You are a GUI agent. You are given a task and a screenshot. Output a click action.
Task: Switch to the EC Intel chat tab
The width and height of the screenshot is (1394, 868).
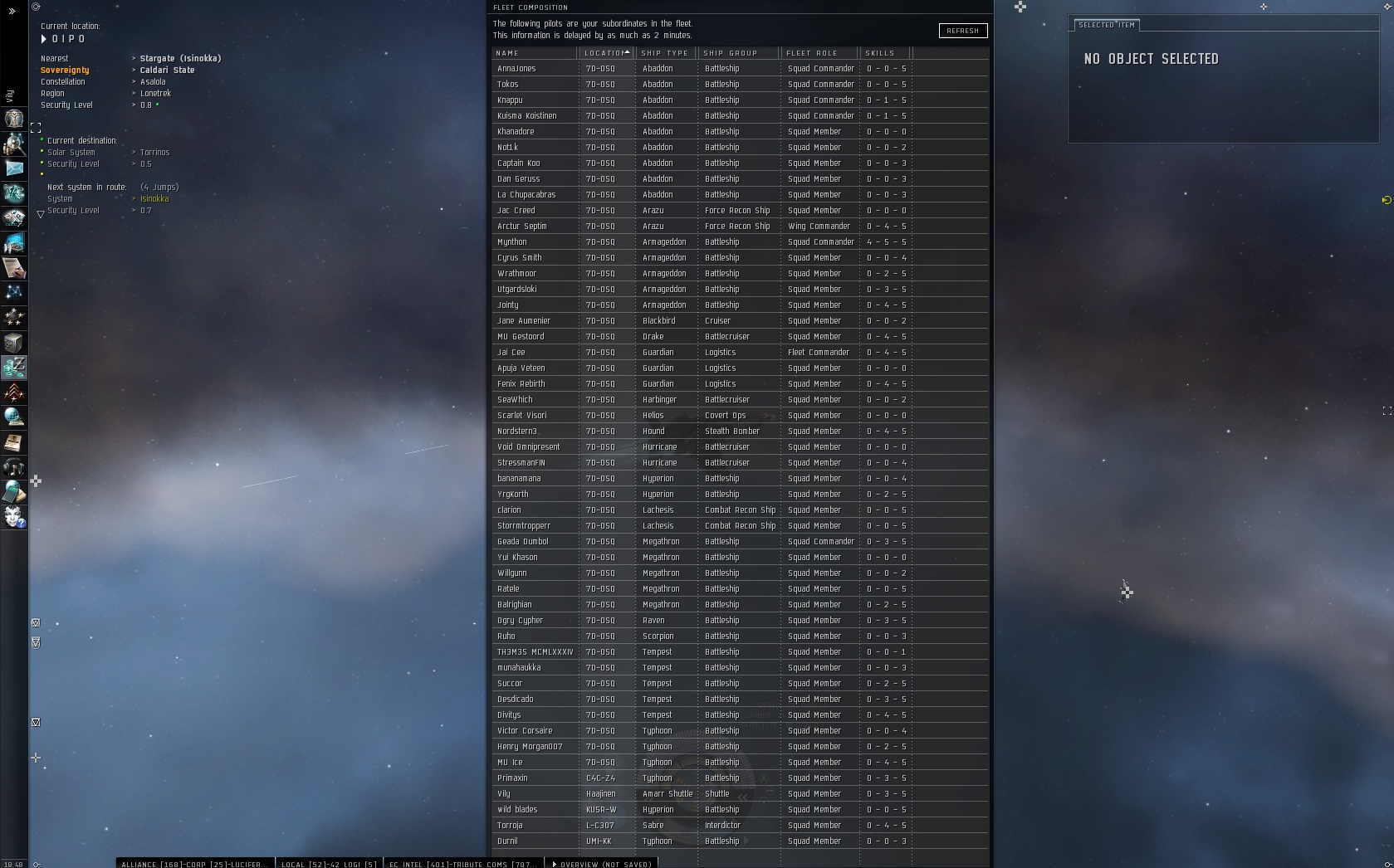(x=462, y=864)
